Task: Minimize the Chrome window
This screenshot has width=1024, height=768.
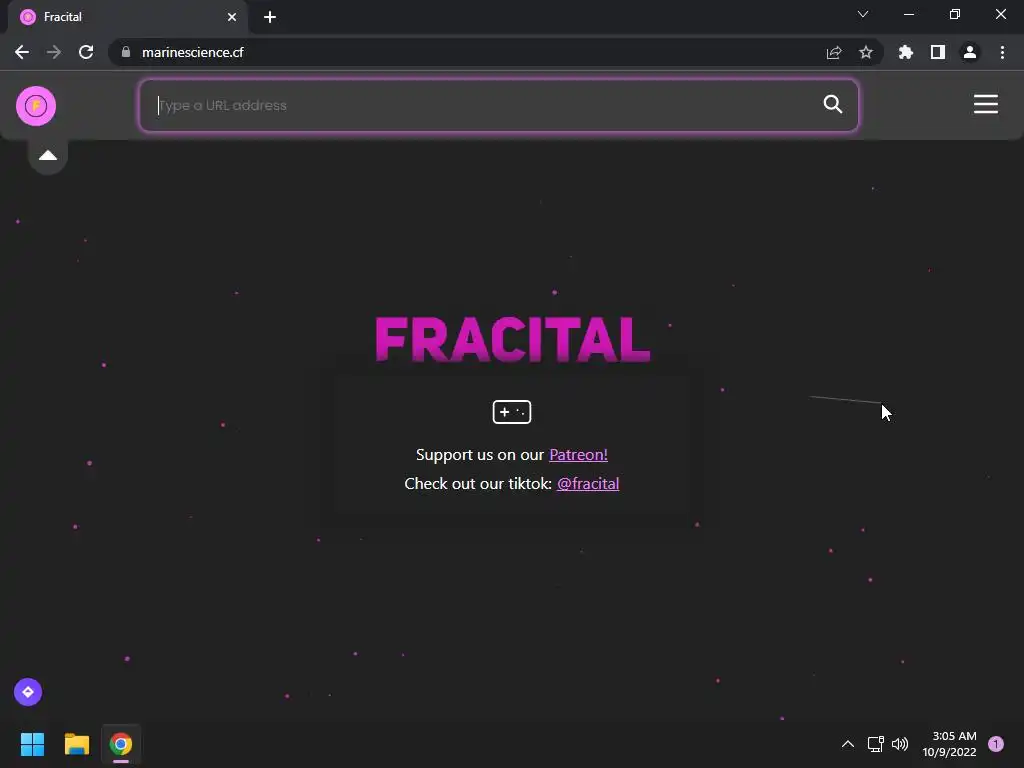Action: 909,14
